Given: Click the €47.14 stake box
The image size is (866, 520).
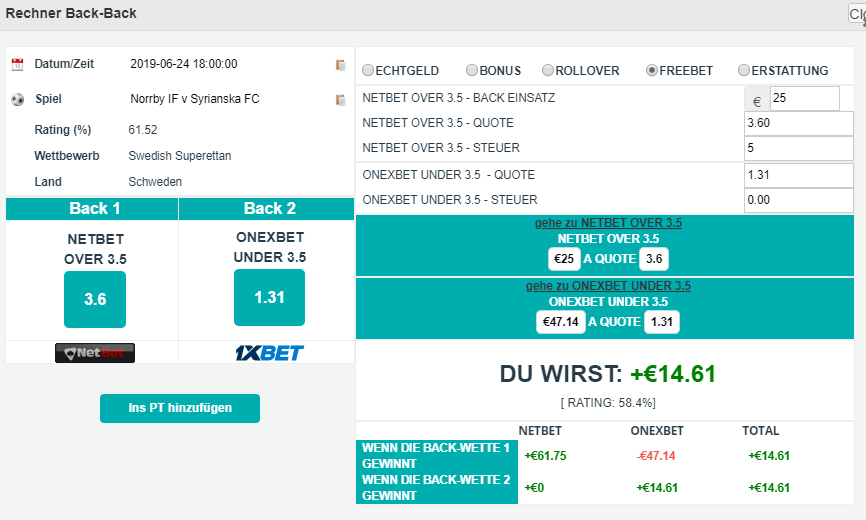Looking at the screenshot, I should 561,322.
